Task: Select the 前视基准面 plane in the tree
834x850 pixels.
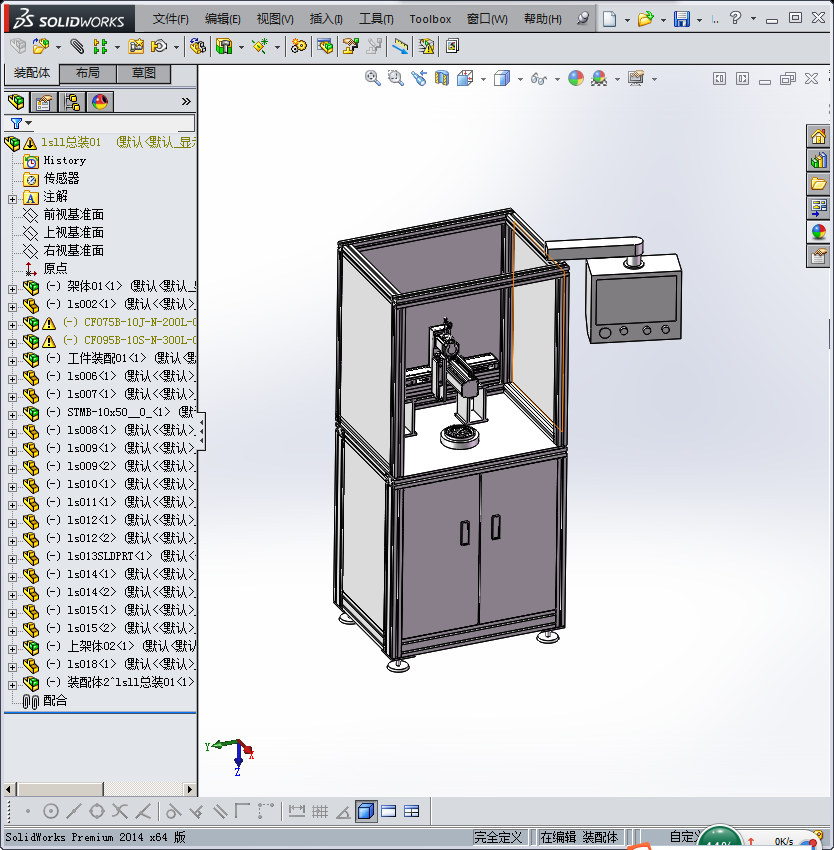Action: point(73,215)
